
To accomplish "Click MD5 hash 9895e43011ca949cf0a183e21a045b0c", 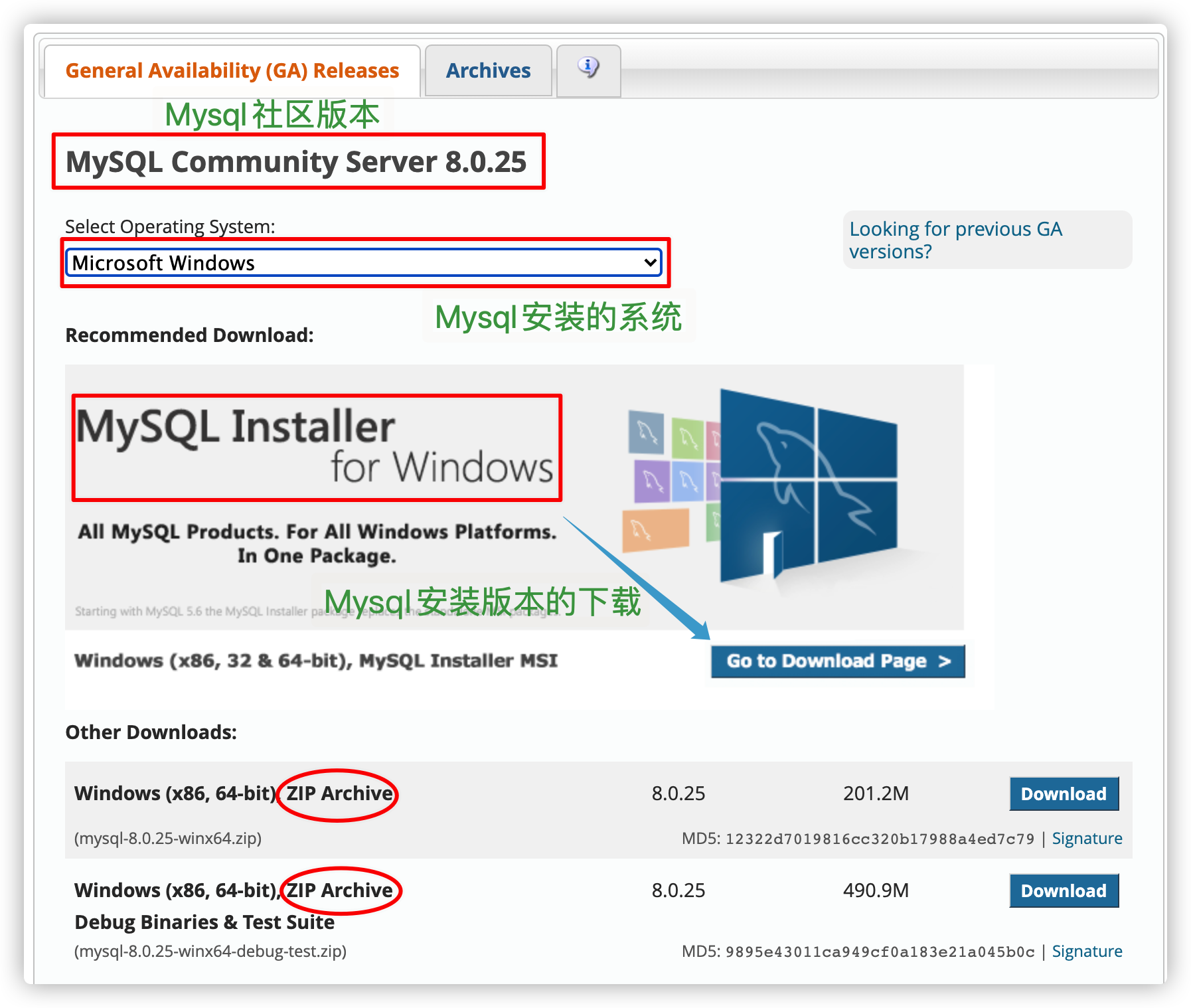I will coord(880,952).
